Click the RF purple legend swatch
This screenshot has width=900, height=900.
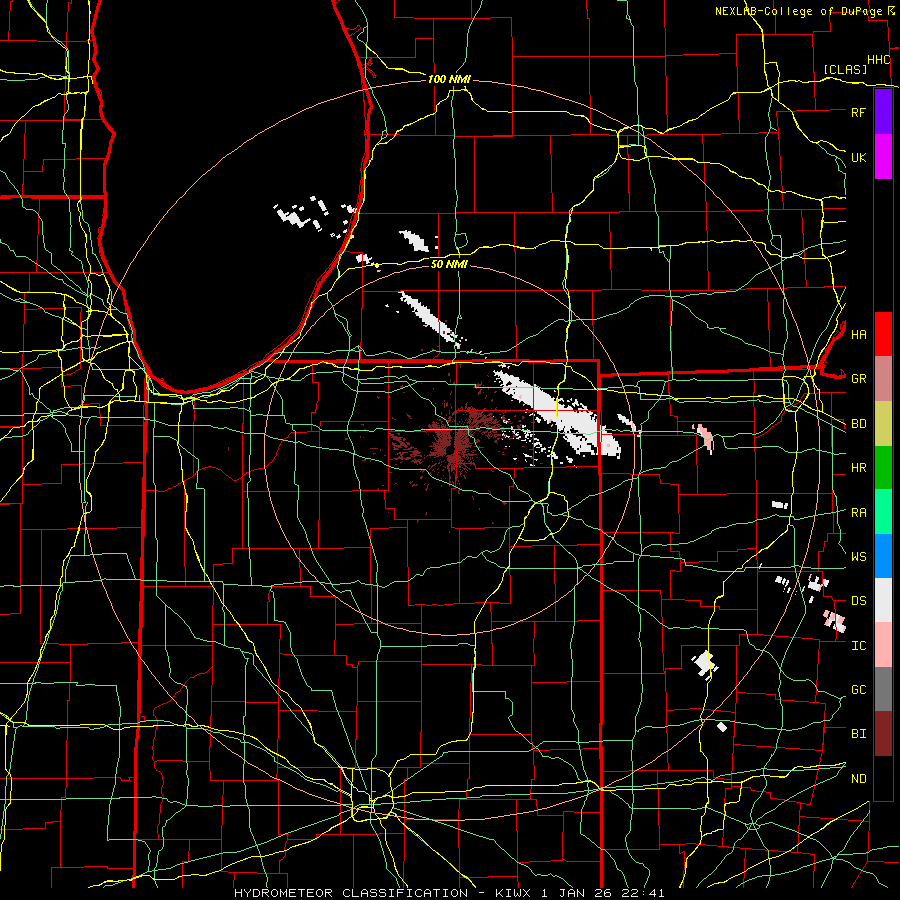click(x=883, y=112)
